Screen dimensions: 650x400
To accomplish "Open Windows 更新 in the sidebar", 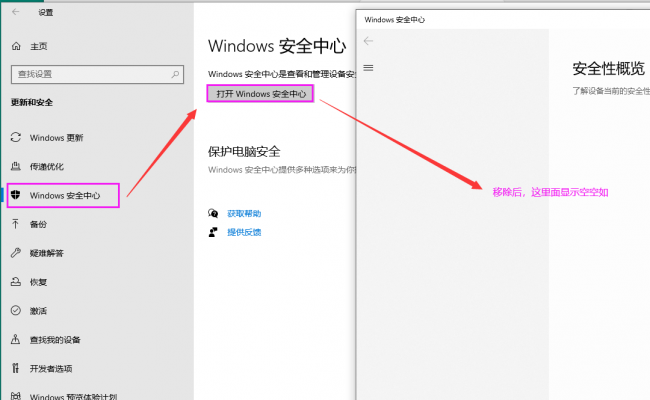I will click(56, 138).
